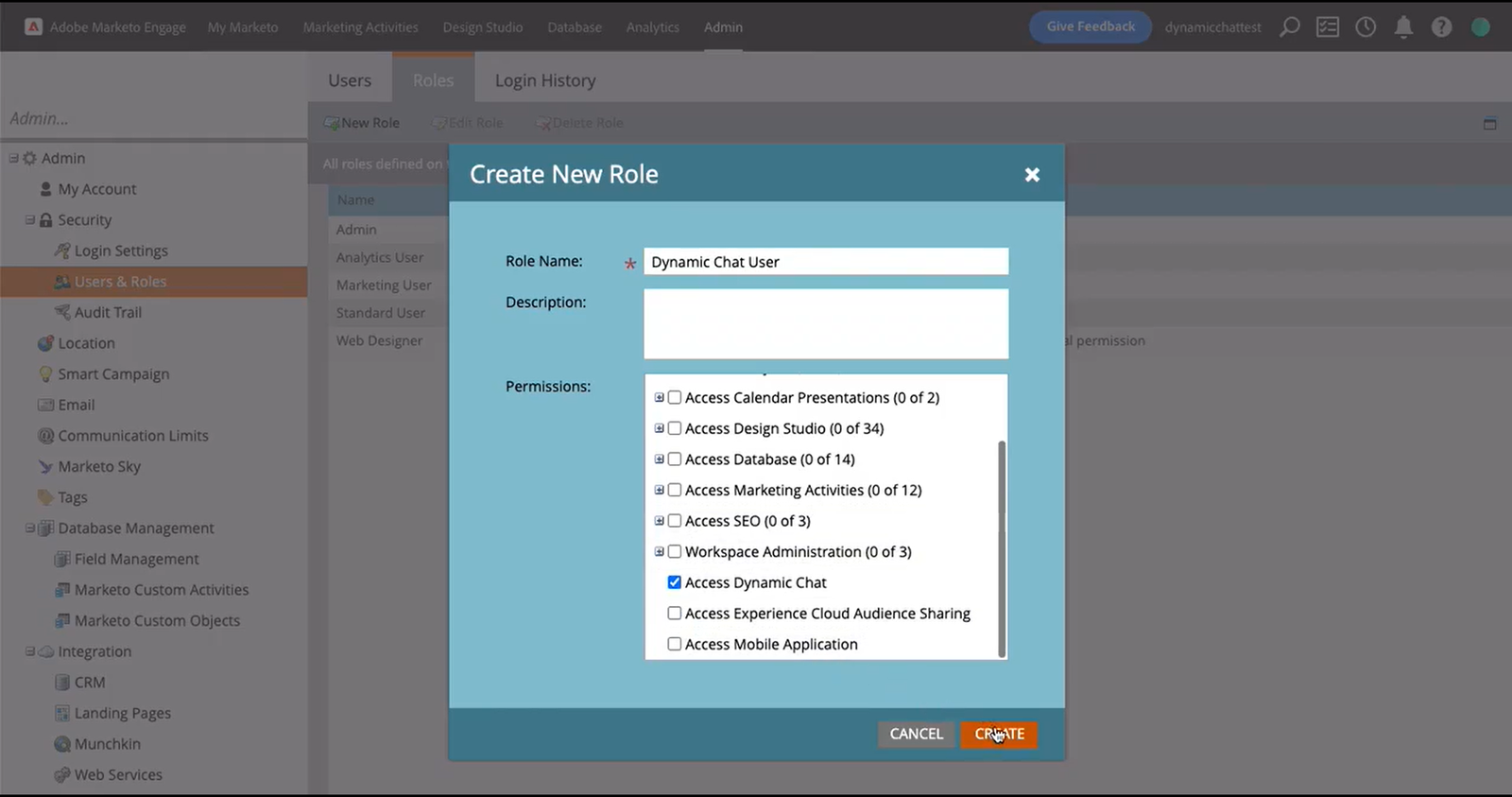Check Access Design Studio checkbox
This screenshot has height=797, width=1512.
coord(675,428)
